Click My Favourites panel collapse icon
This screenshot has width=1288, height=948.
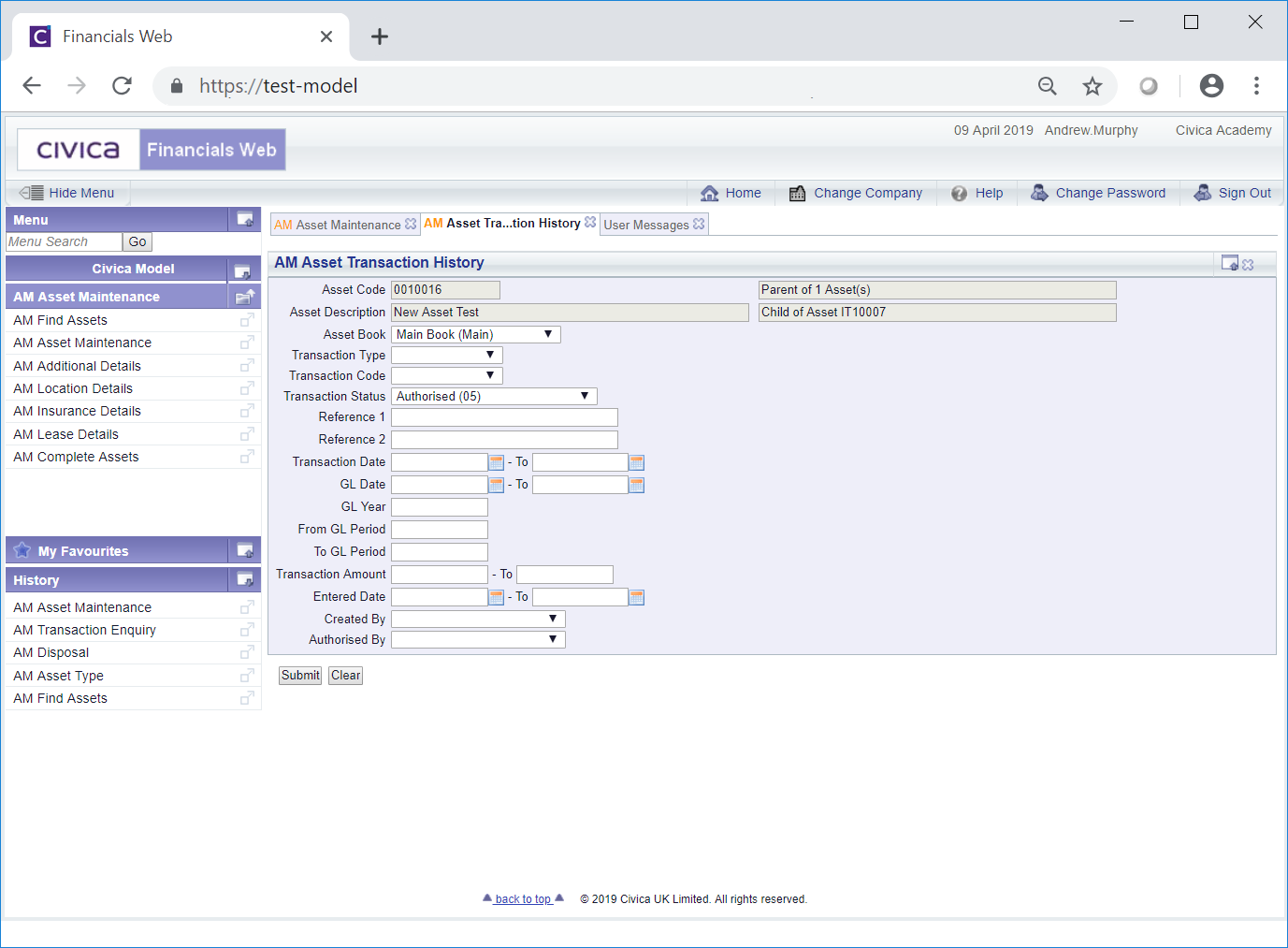click(245, 550)
